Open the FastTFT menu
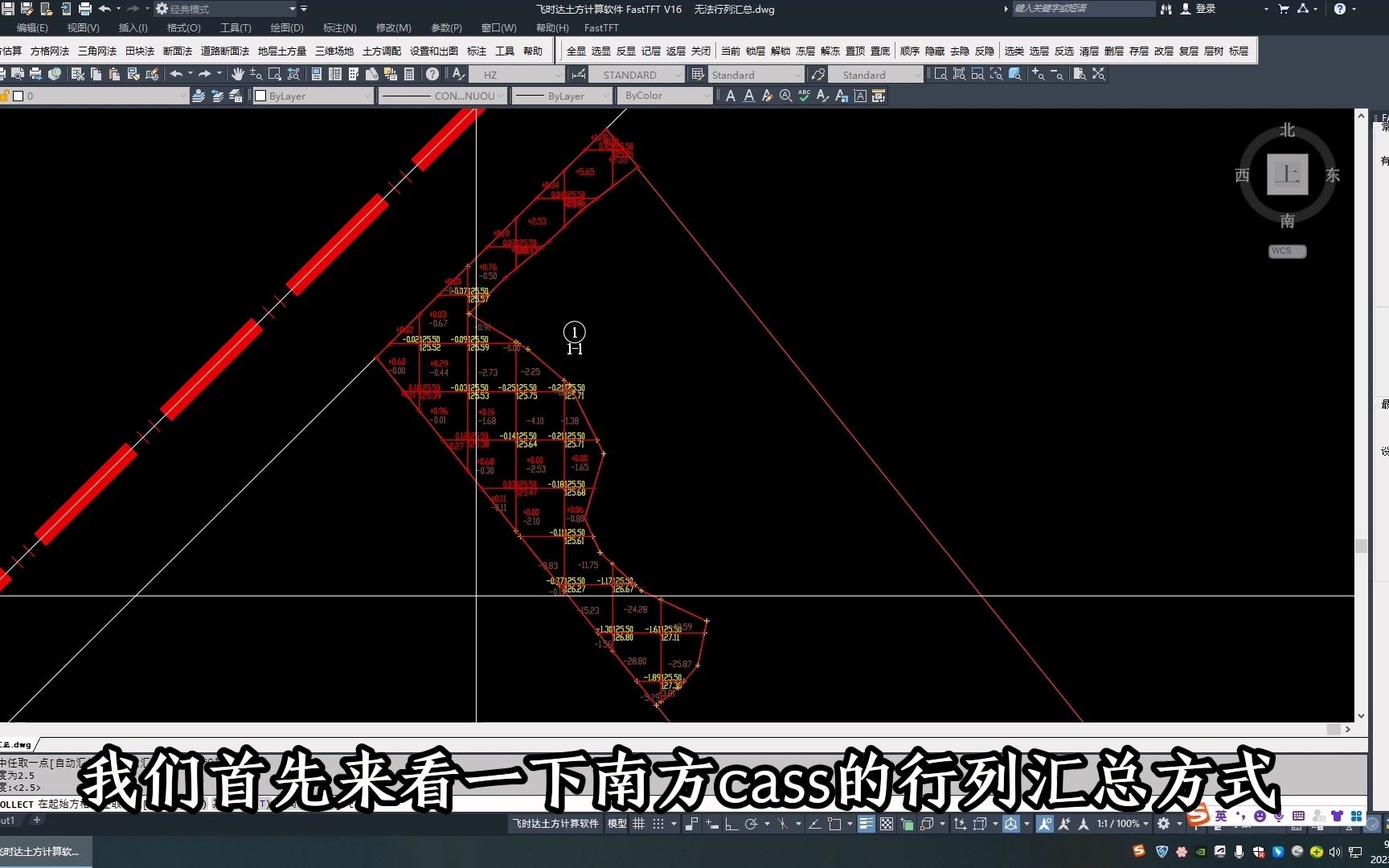This screenshot has width=1389, height=868. coord(600,27)
